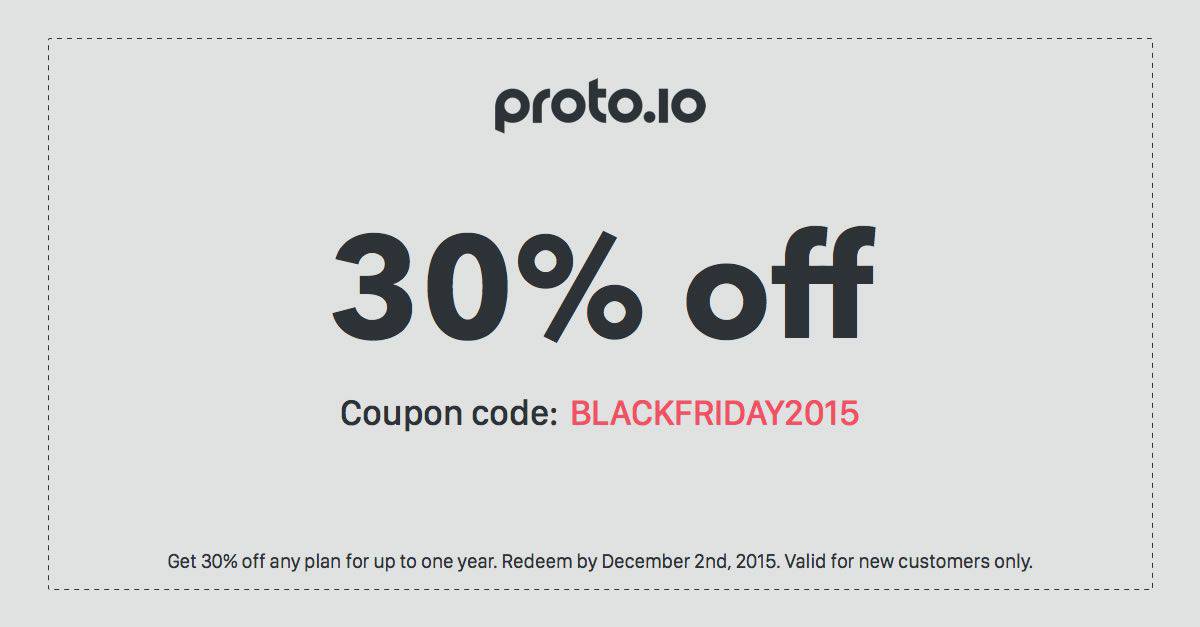Viewport: 1200px width, 627px height.
Task: Click the "Coupon code:" label
Action: [x=448, y=415]
